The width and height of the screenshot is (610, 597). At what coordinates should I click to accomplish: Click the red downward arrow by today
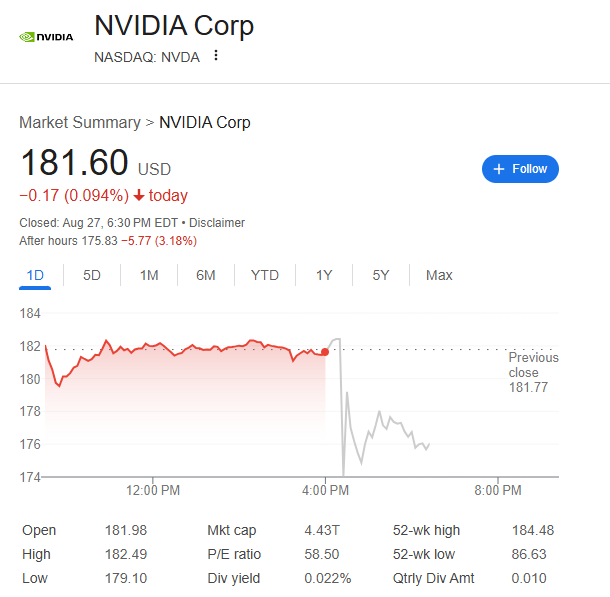[138, 196]
